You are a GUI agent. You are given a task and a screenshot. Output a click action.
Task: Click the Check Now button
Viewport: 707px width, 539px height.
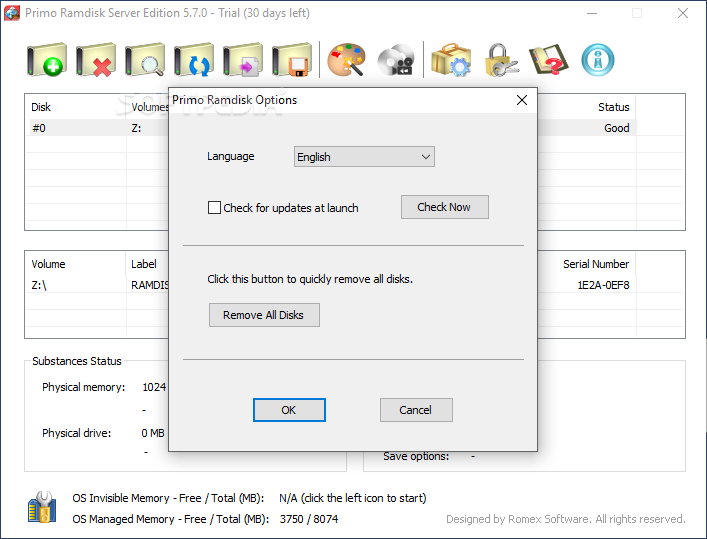click(x=445, y=207)
